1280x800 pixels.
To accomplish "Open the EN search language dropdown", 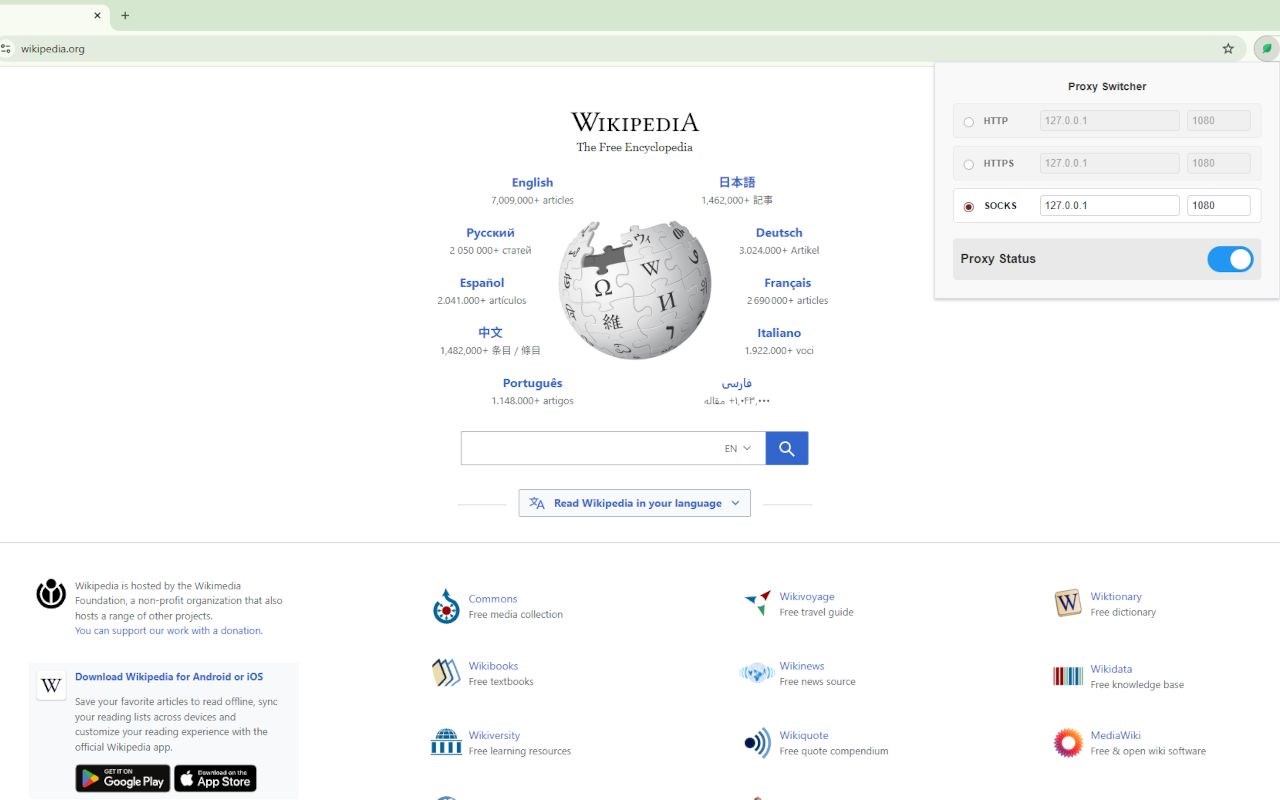I will (738, 448).
